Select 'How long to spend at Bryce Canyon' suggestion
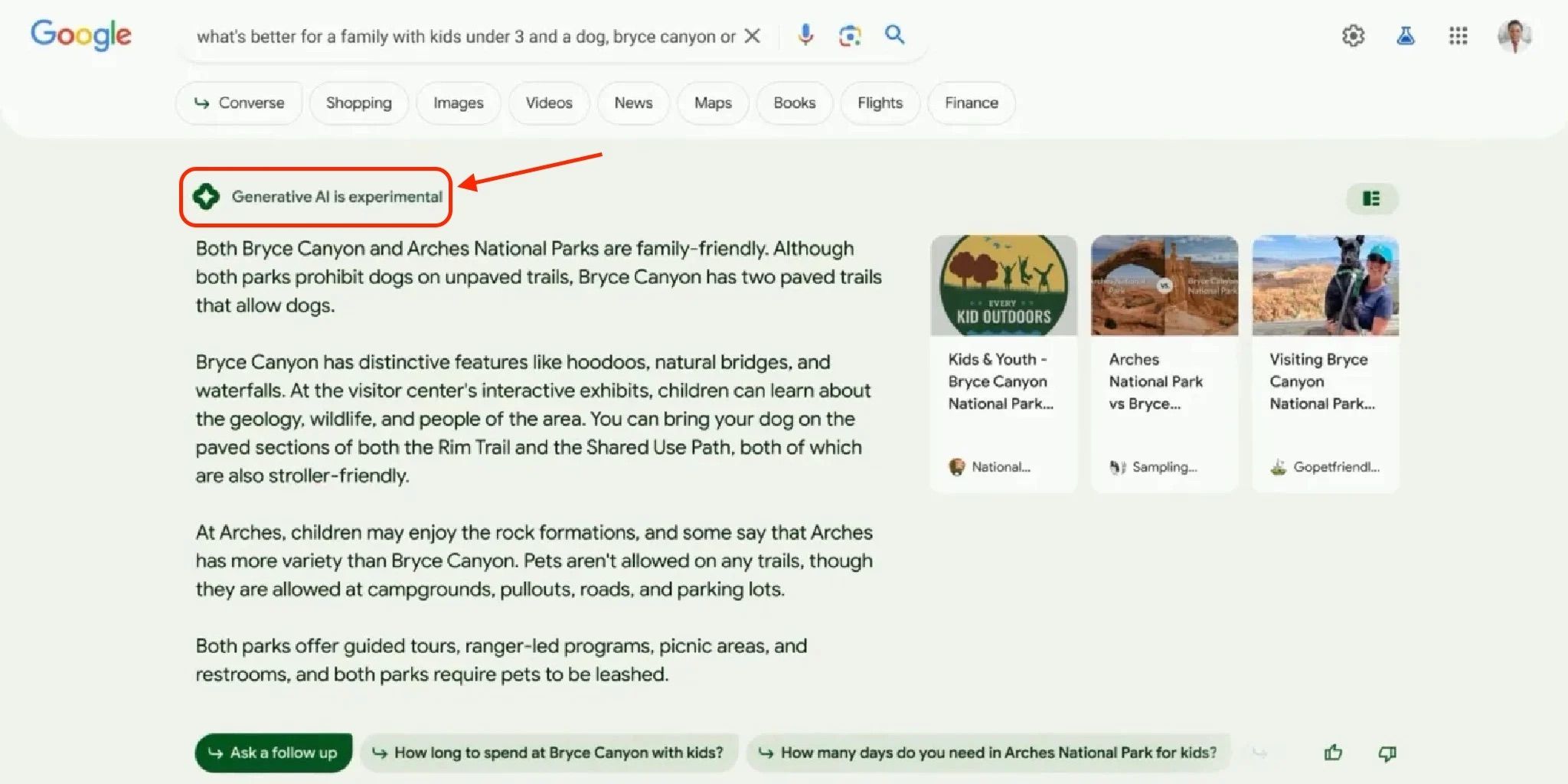This screenshot has width=1568, height=784. click(548, 753)
